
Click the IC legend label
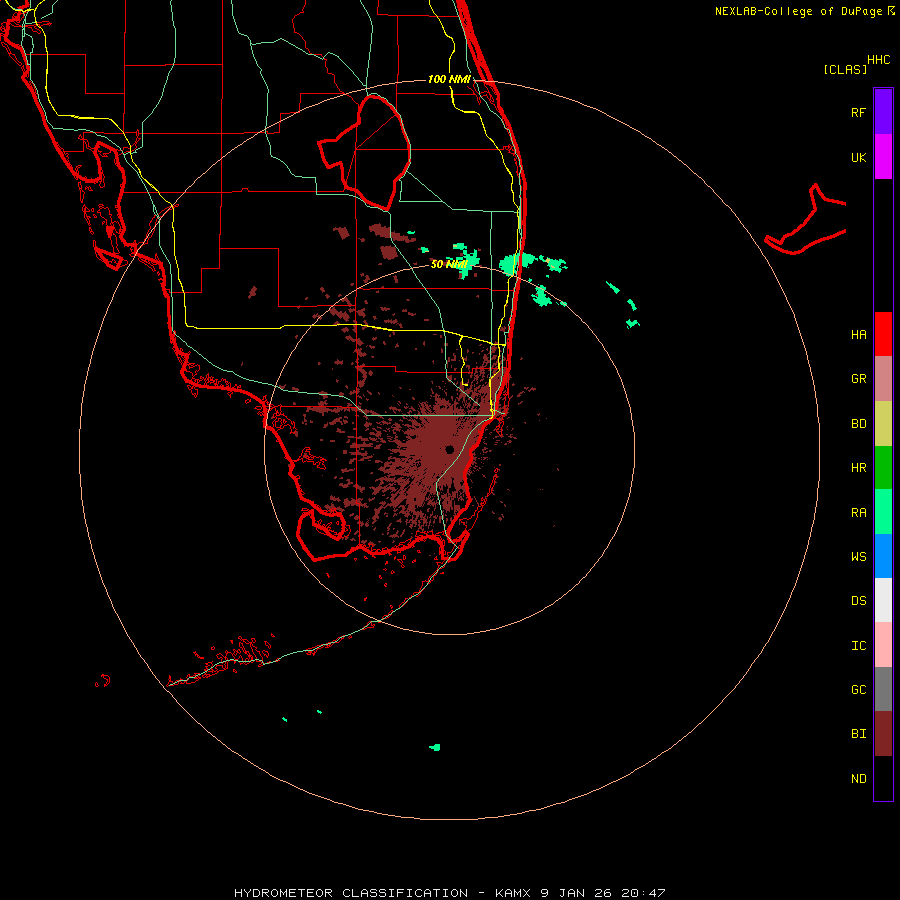858,646
